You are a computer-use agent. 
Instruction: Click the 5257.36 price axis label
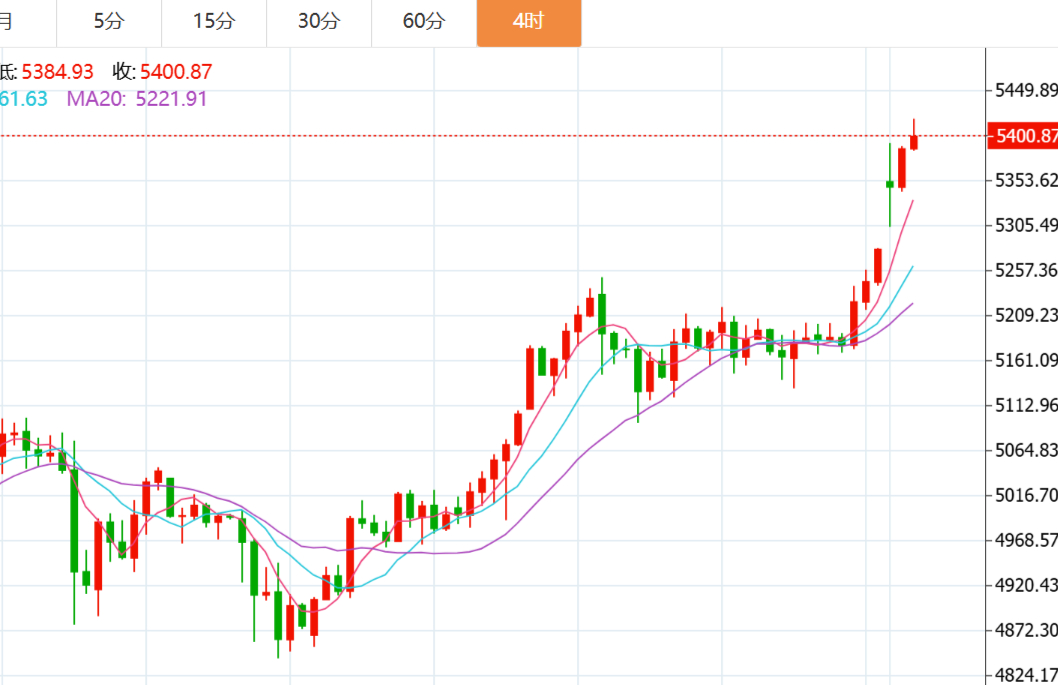(1026, 270)
